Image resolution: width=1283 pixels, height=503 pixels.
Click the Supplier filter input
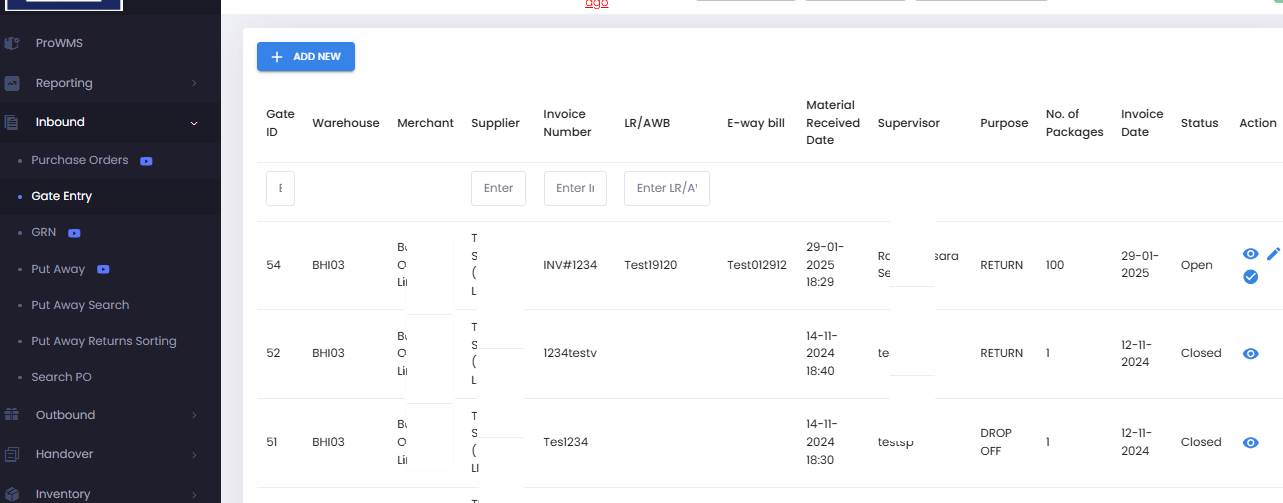(498, 188)
